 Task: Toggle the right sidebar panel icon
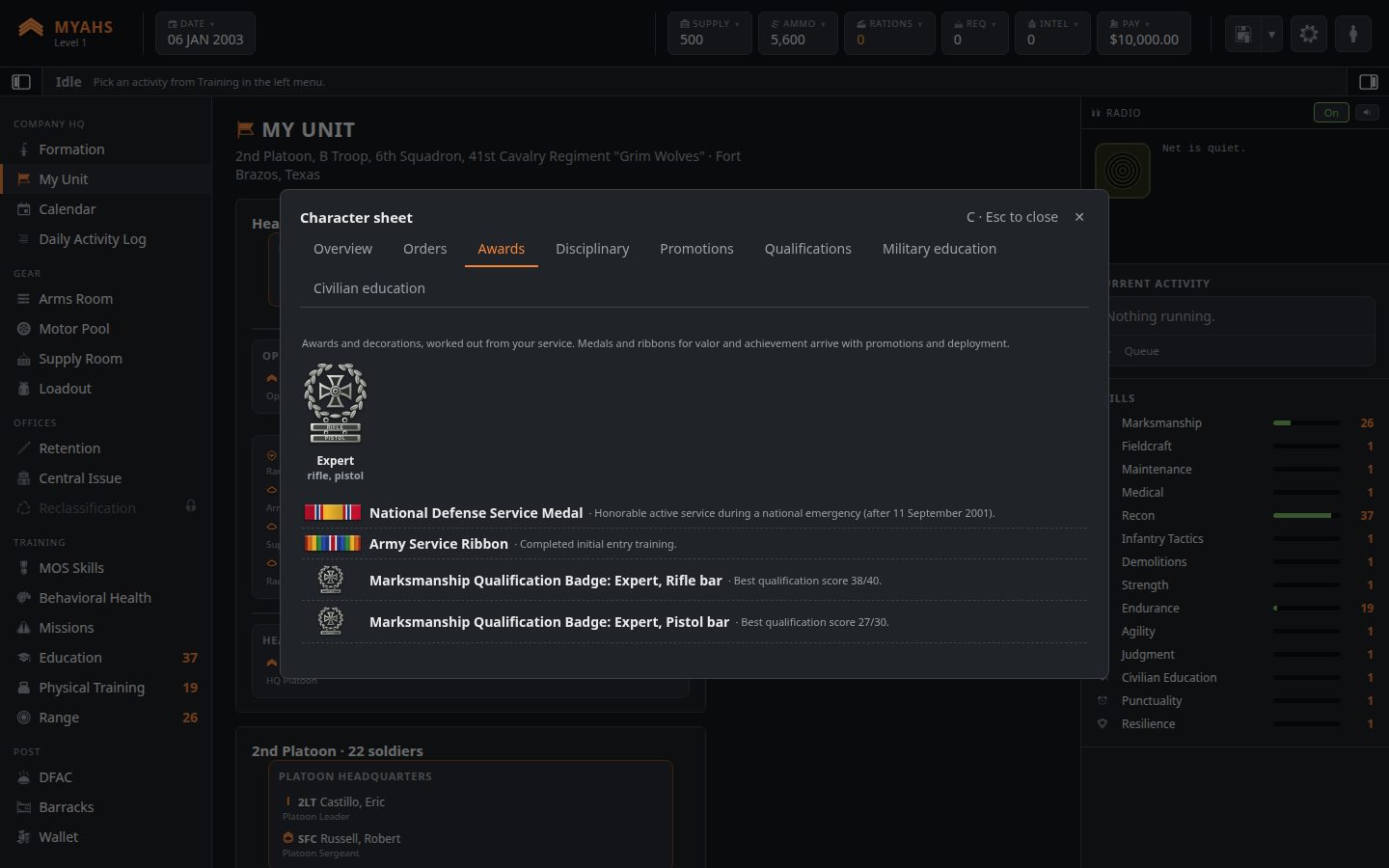(1368, 82)
